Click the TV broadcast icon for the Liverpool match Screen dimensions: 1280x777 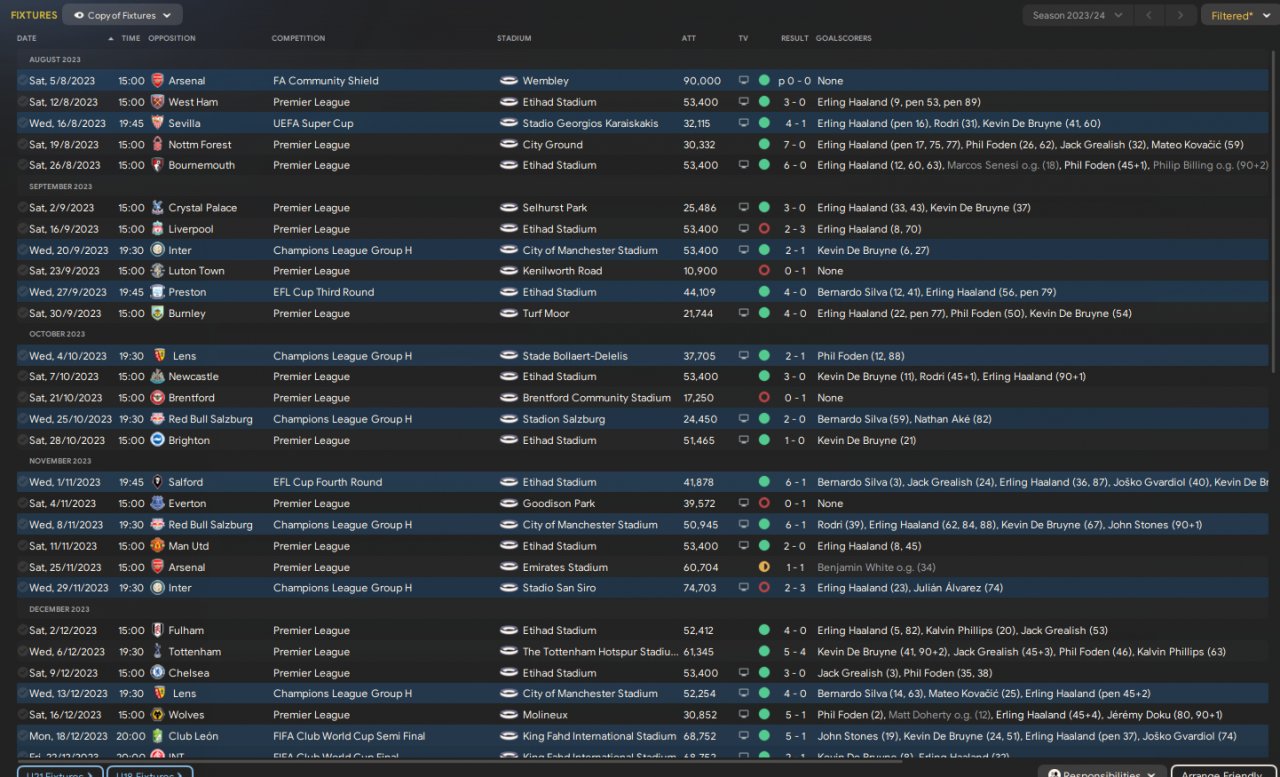coord(743,229)
